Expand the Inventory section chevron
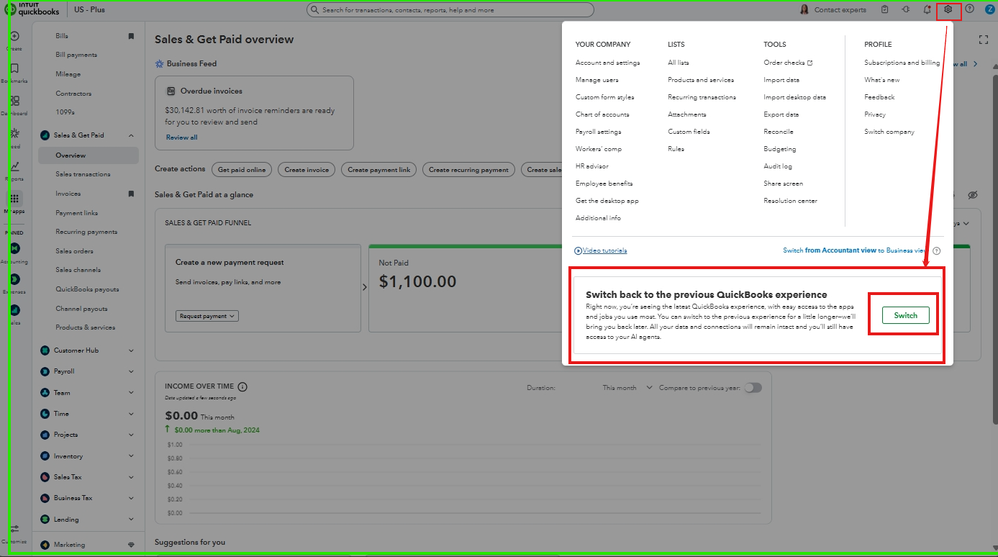The image size is (998, 557). point(131,456)
